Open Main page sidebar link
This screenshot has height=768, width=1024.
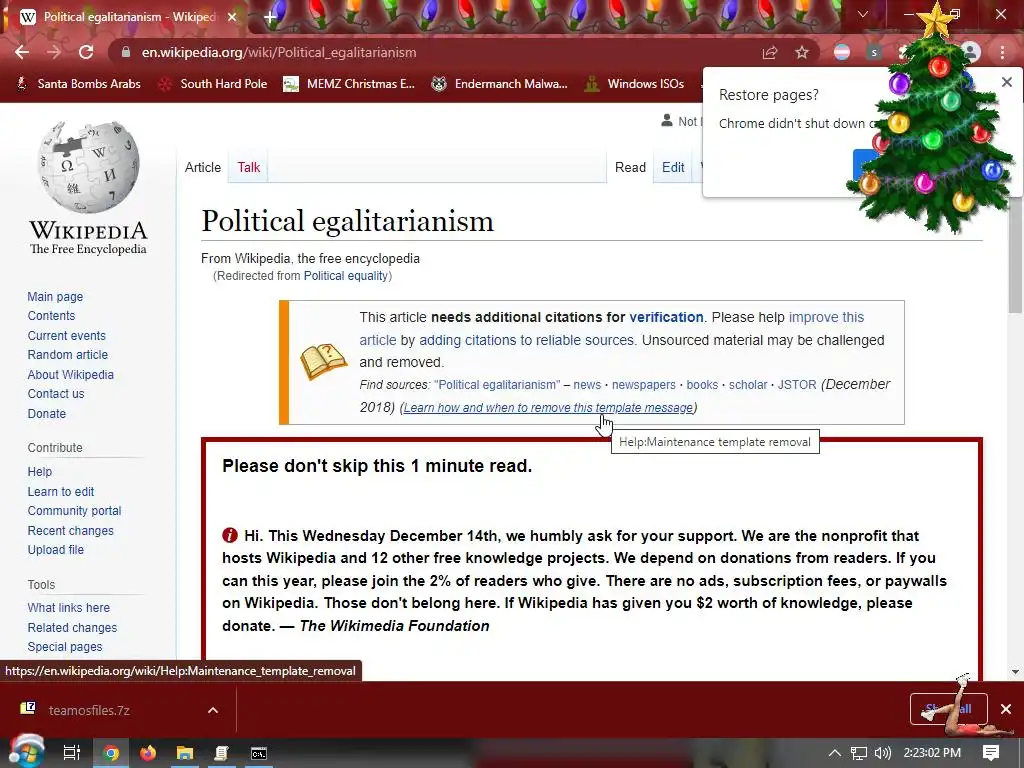point(55,296)
